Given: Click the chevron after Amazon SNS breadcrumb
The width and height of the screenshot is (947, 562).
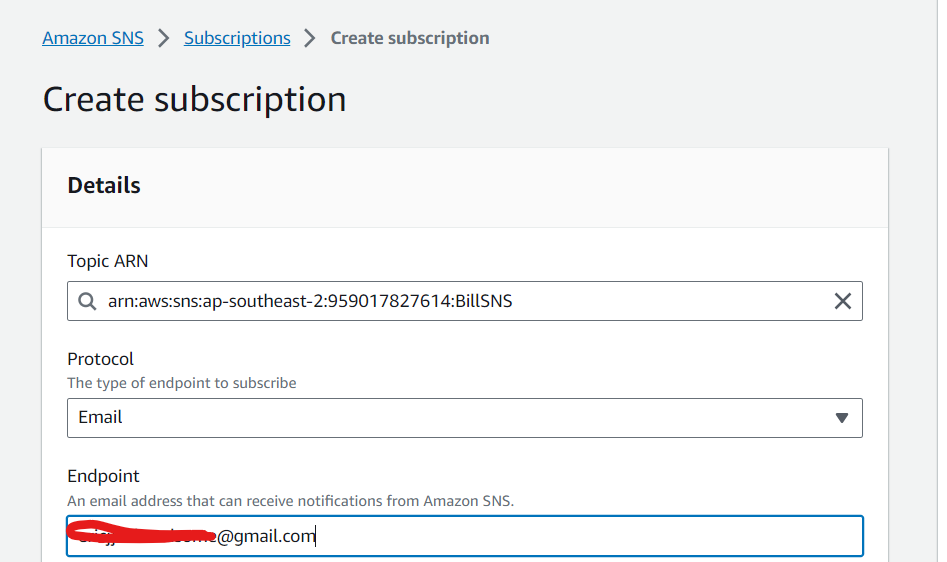Looking at the screenshot, I should tap(164, 38).
